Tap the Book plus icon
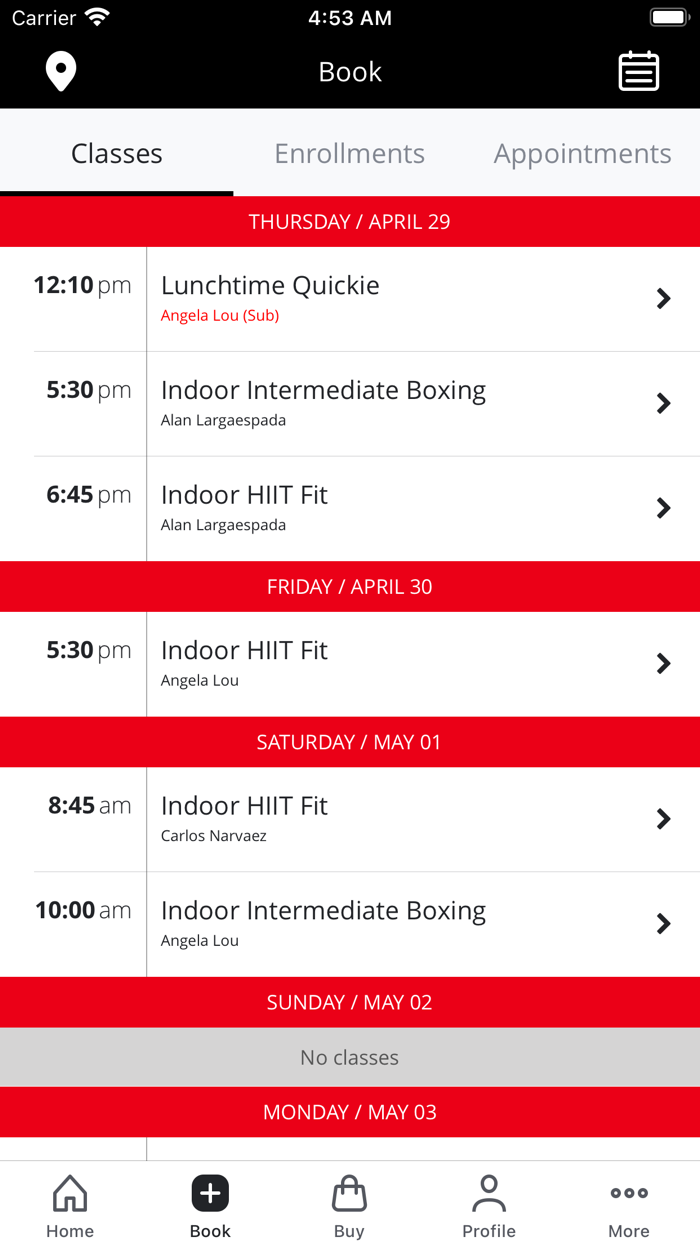 coord(209,1193)
